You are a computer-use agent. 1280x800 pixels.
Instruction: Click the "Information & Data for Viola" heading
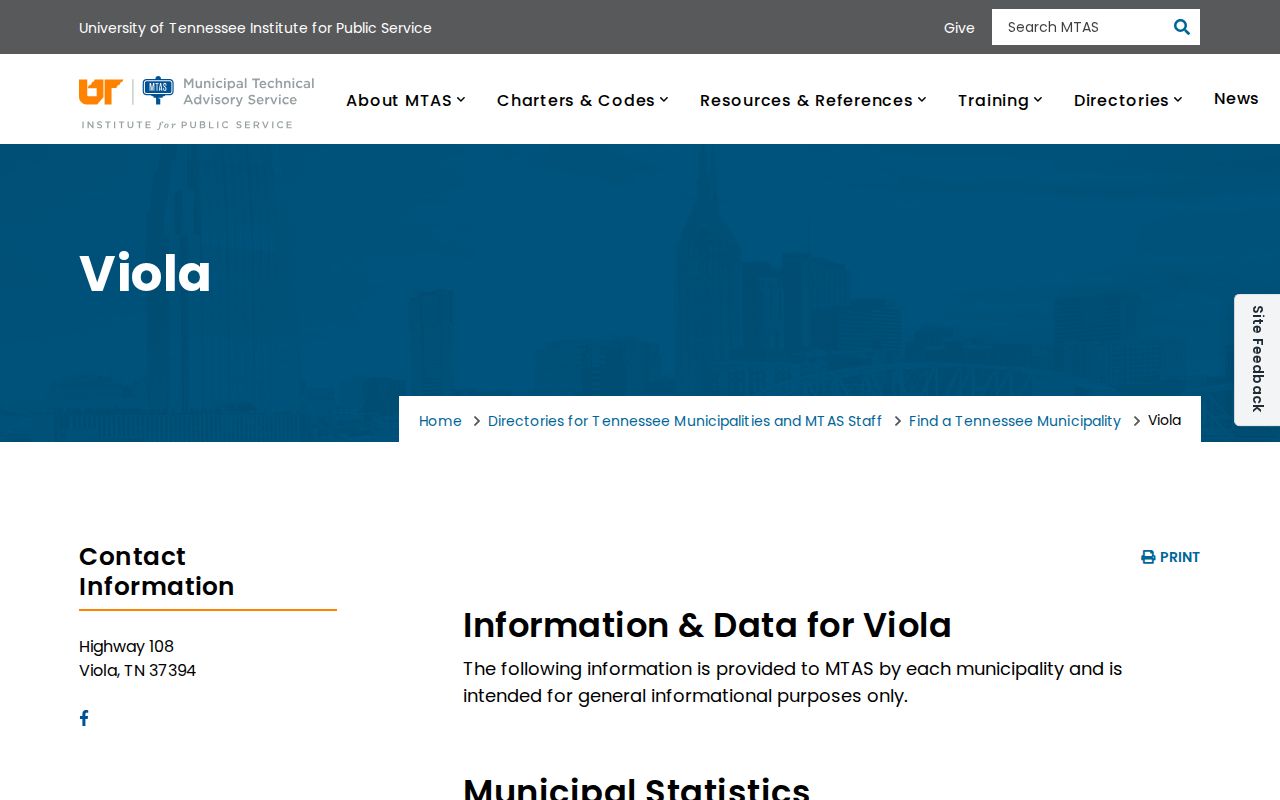click(x=707, y=625)
